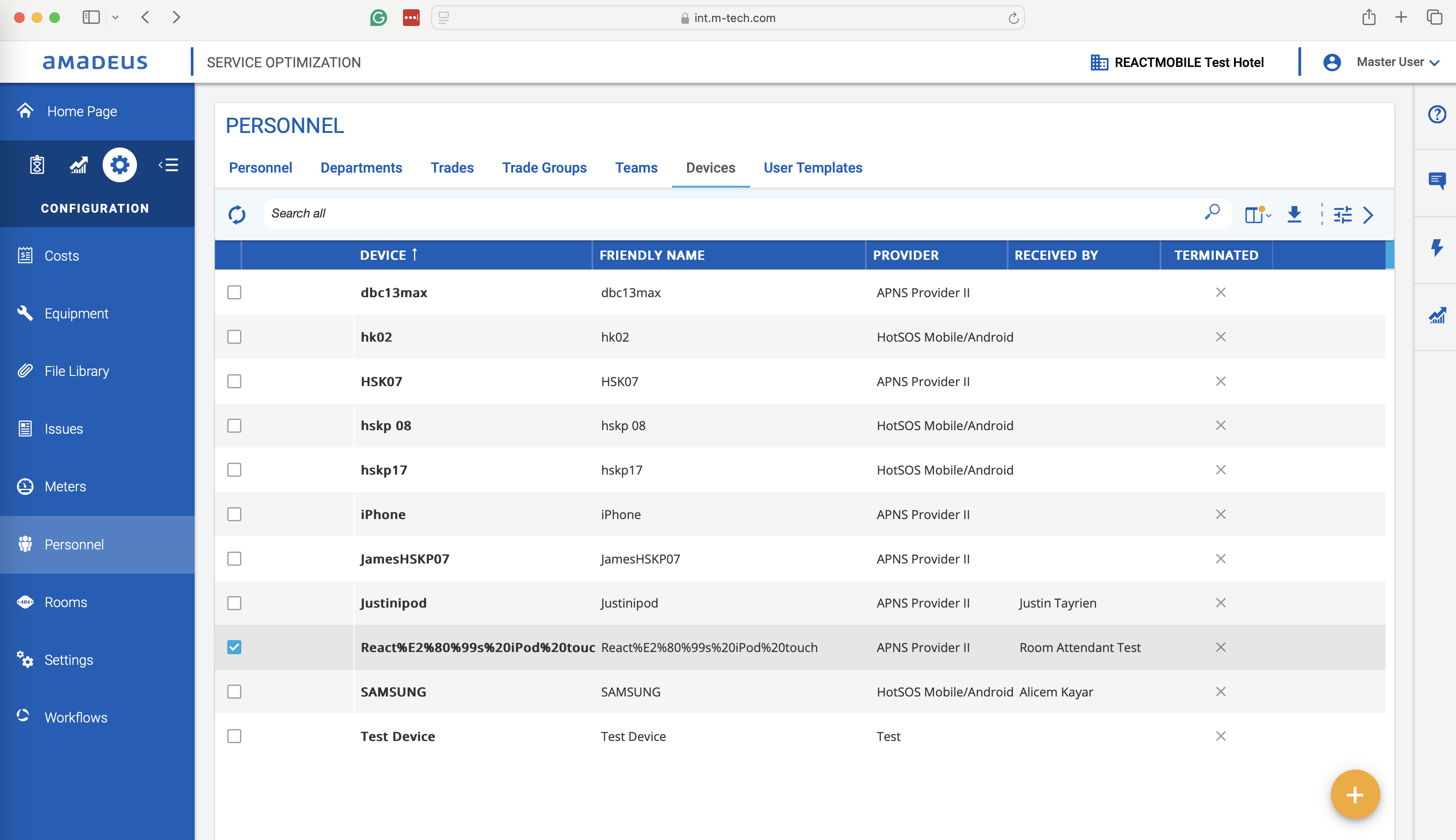
Task: Open the chat messages panel icon
Action: tap(1436, 181)
